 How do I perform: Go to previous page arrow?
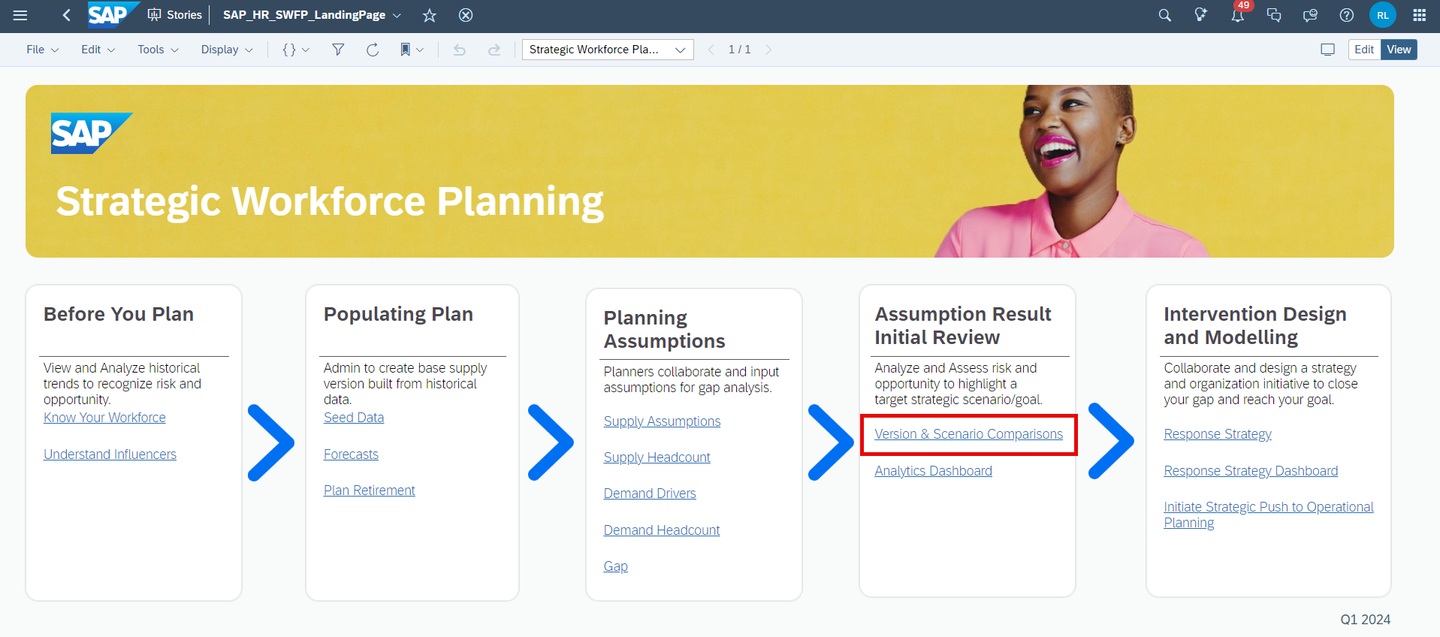(x=711, y=49)
